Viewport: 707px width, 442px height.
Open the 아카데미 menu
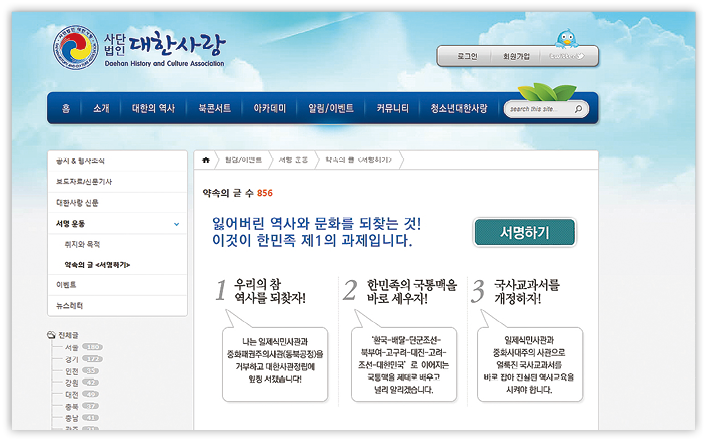point(271,108)
